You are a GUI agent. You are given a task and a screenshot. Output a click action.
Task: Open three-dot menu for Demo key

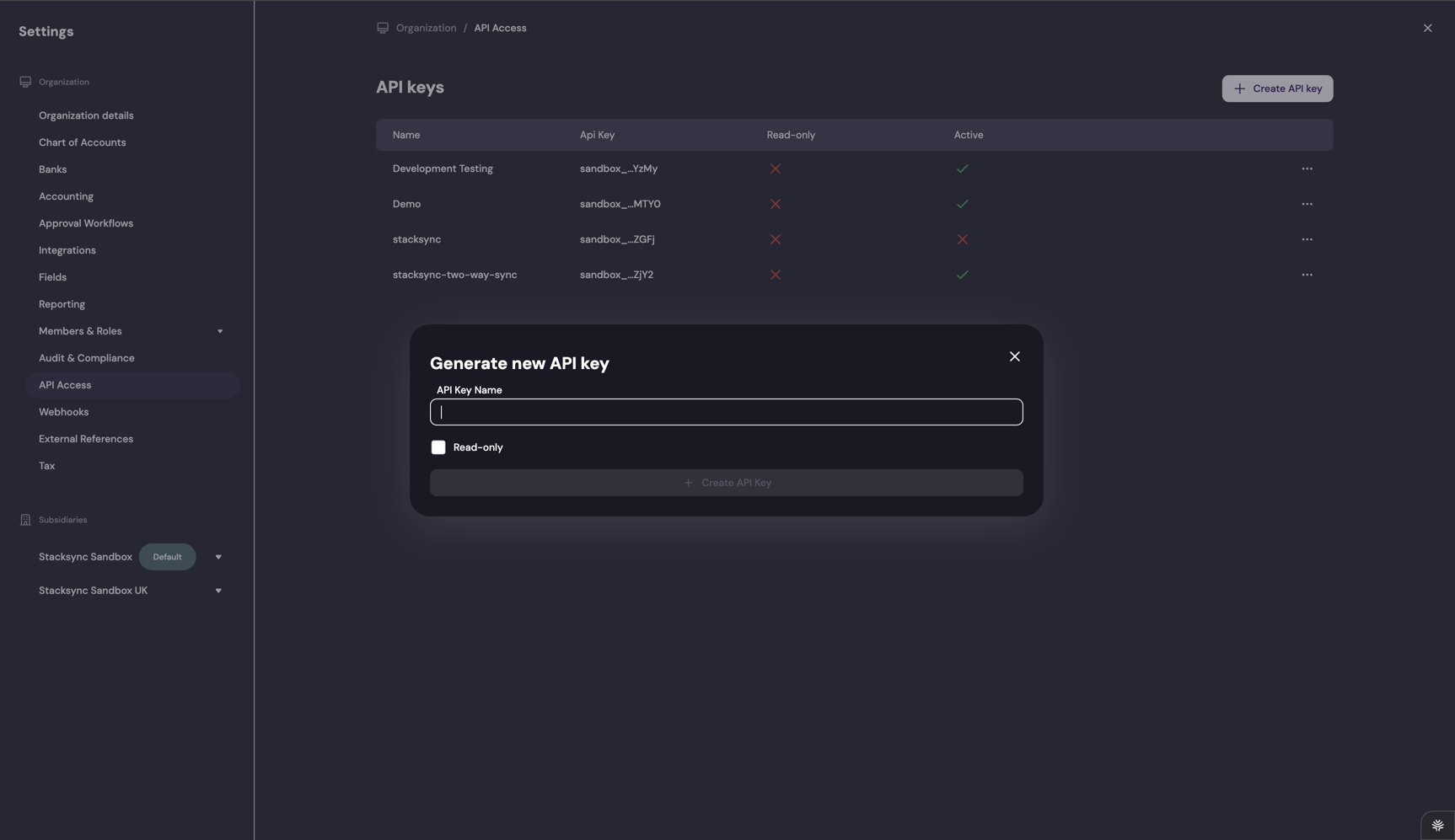1307,204
